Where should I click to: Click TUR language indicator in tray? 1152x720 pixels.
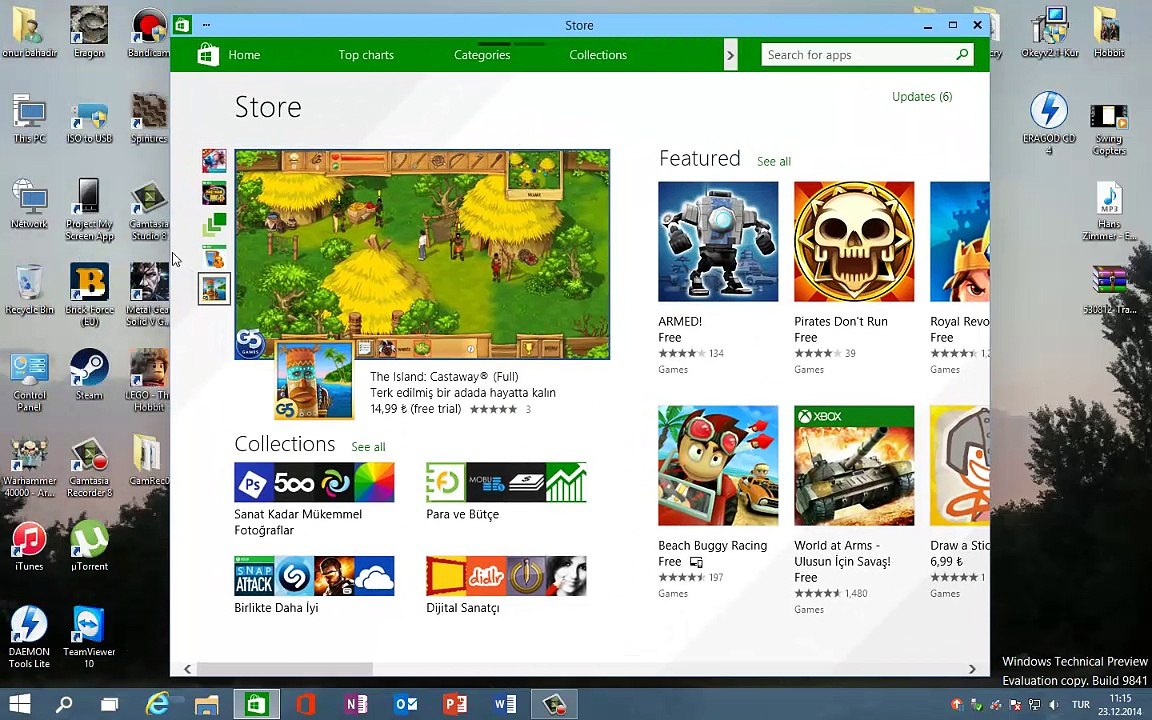coord(1081,705)
